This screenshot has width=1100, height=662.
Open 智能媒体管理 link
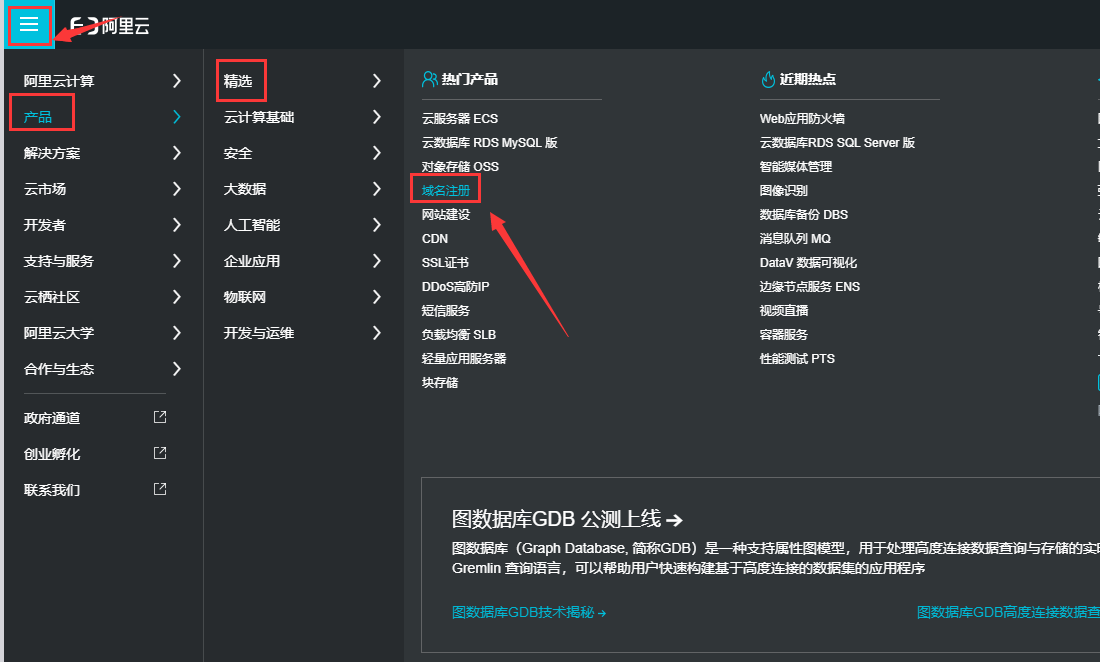coord(796,166)
